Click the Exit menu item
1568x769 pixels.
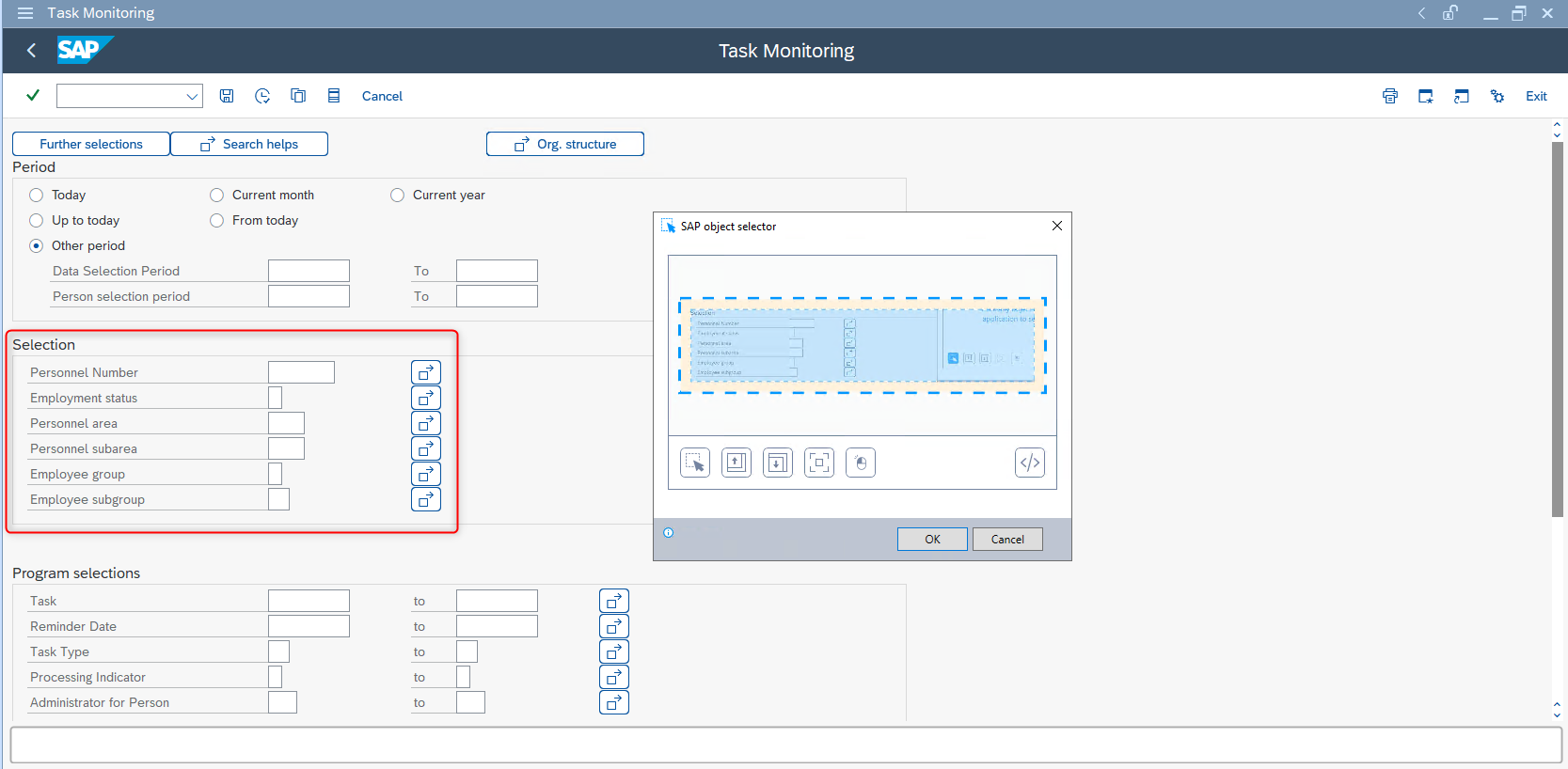click(x=1536, y=96)
